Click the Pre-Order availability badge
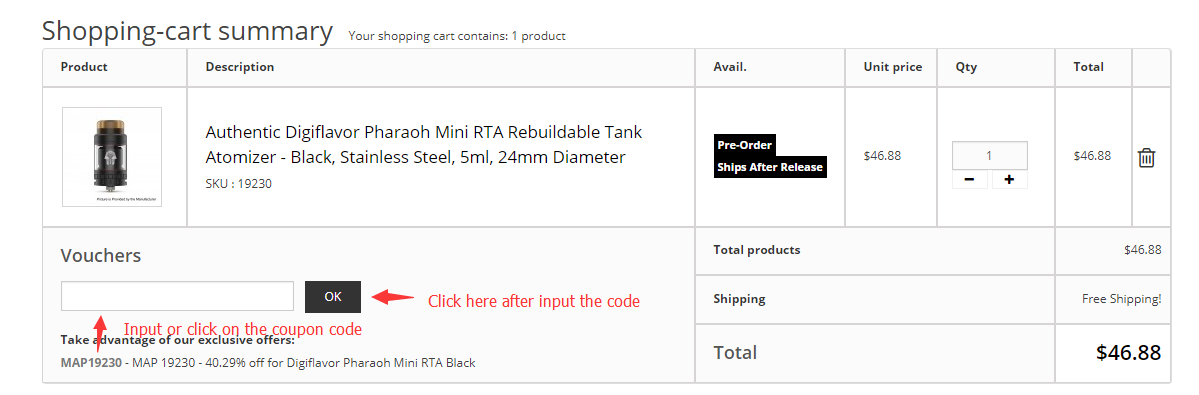Viewport: 1199px width, 395px height. pyautogui.click(x=745, y=144)
